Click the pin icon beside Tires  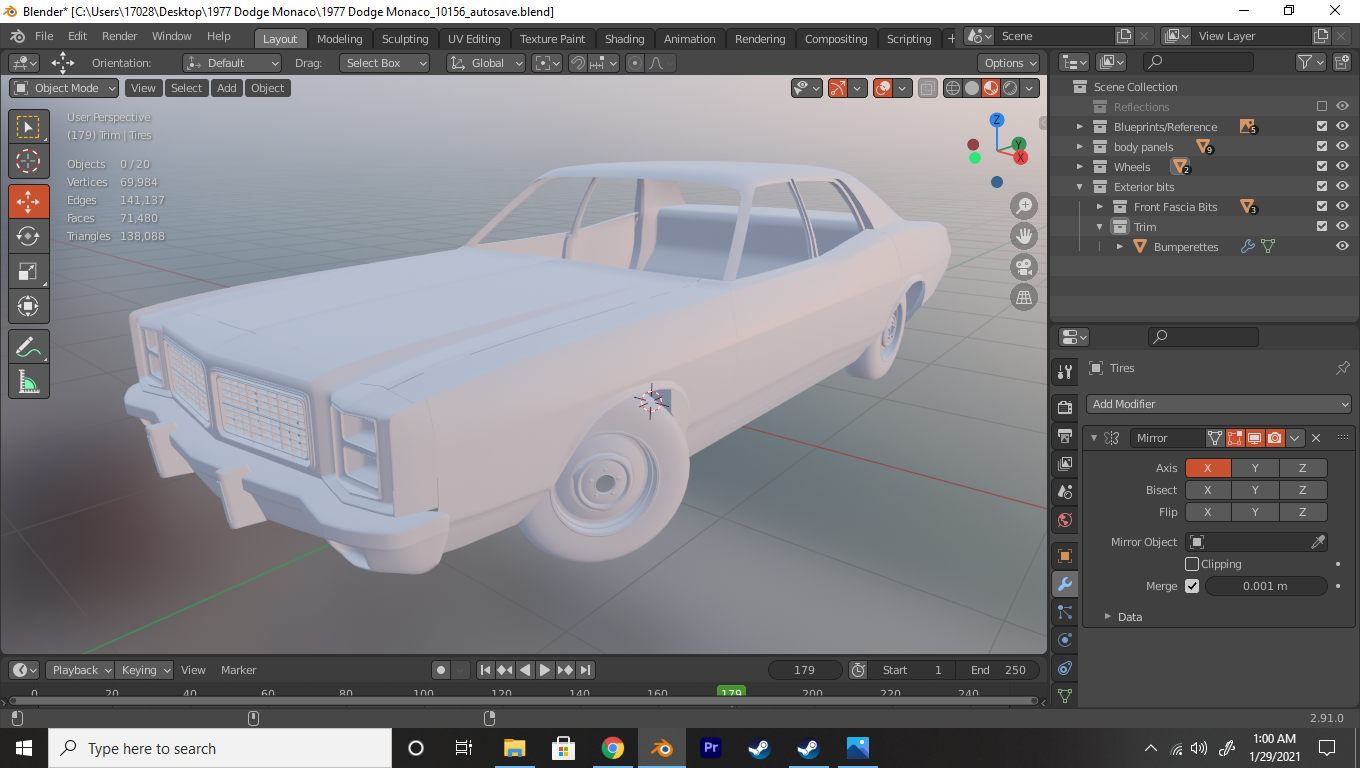point(1342,368)
